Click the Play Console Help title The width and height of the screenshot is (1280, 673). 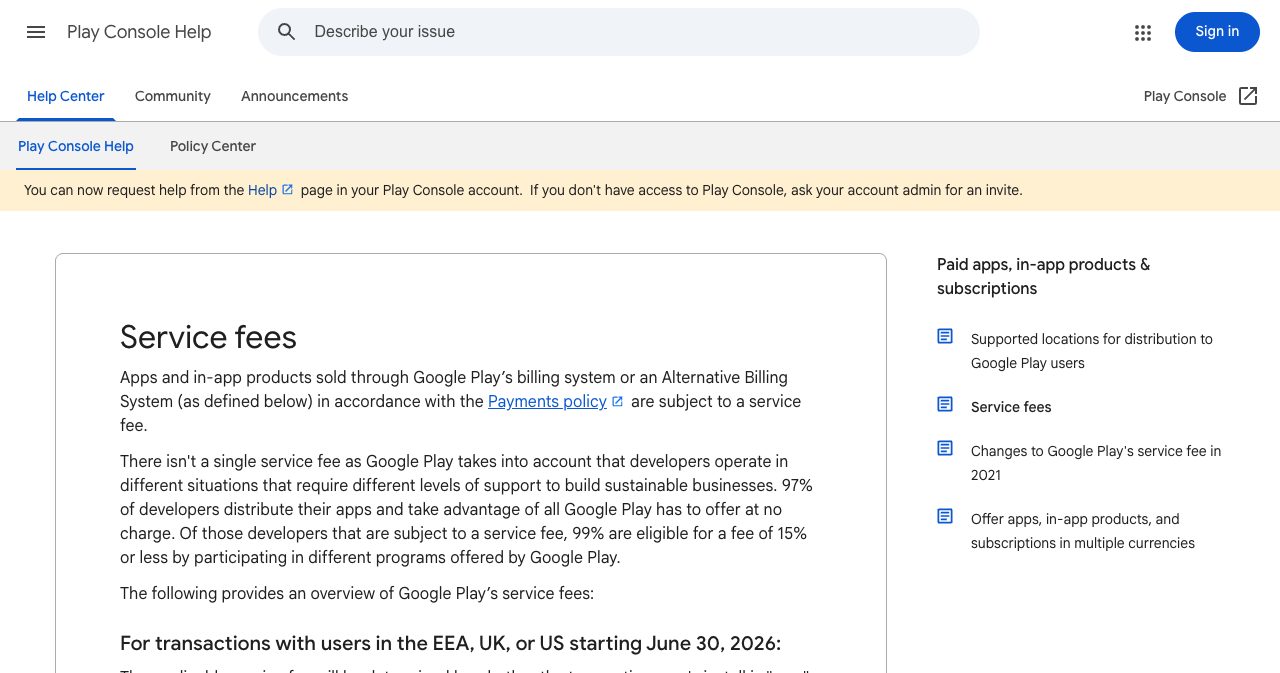(139, 32)
